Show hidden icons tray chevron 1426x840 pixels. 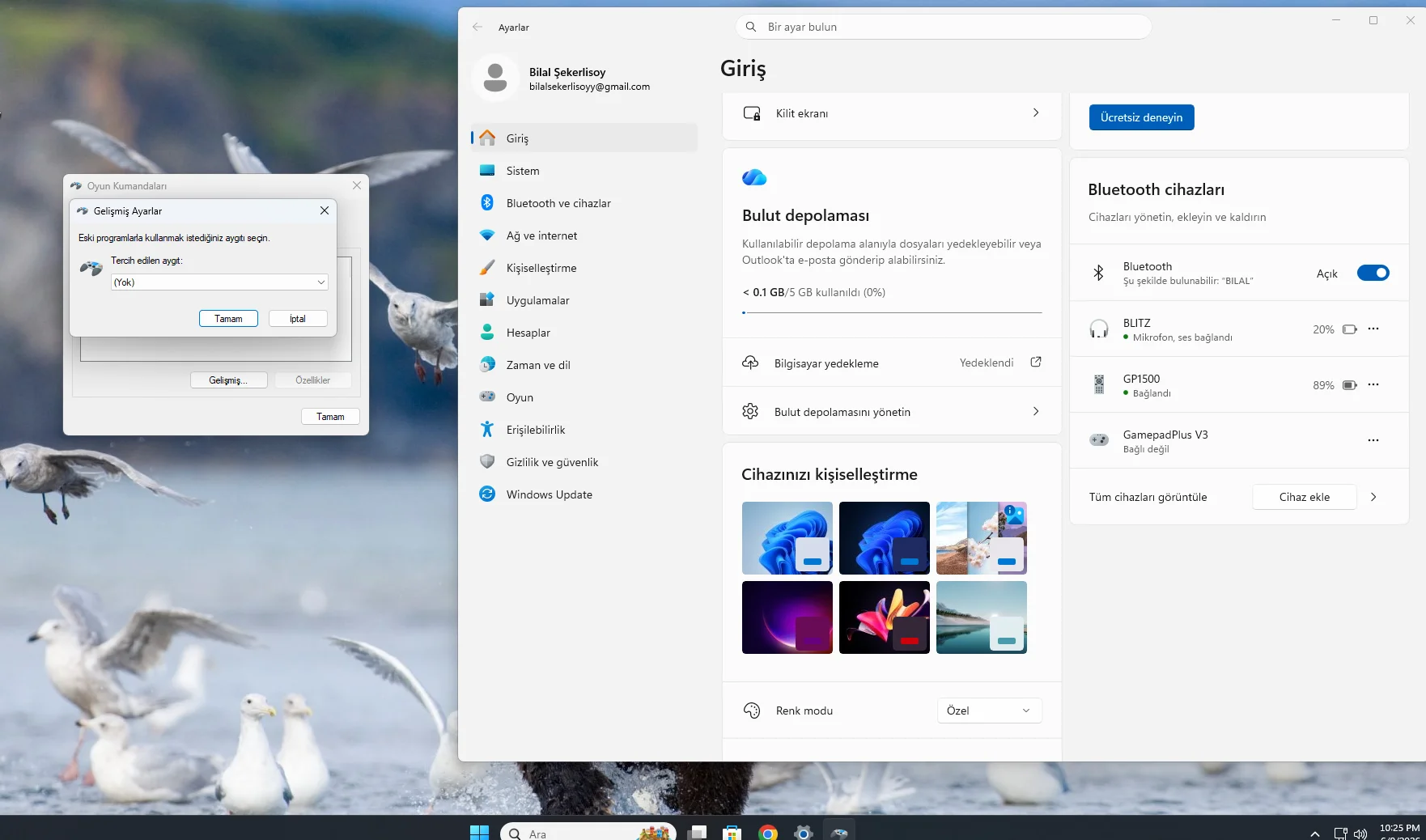(1315, 834)
